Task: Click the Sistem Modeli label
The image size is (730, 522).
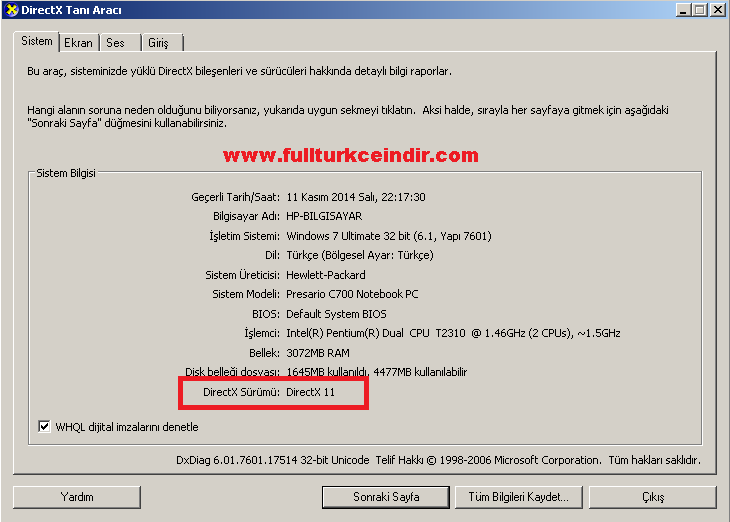Action: click(246, 294)
